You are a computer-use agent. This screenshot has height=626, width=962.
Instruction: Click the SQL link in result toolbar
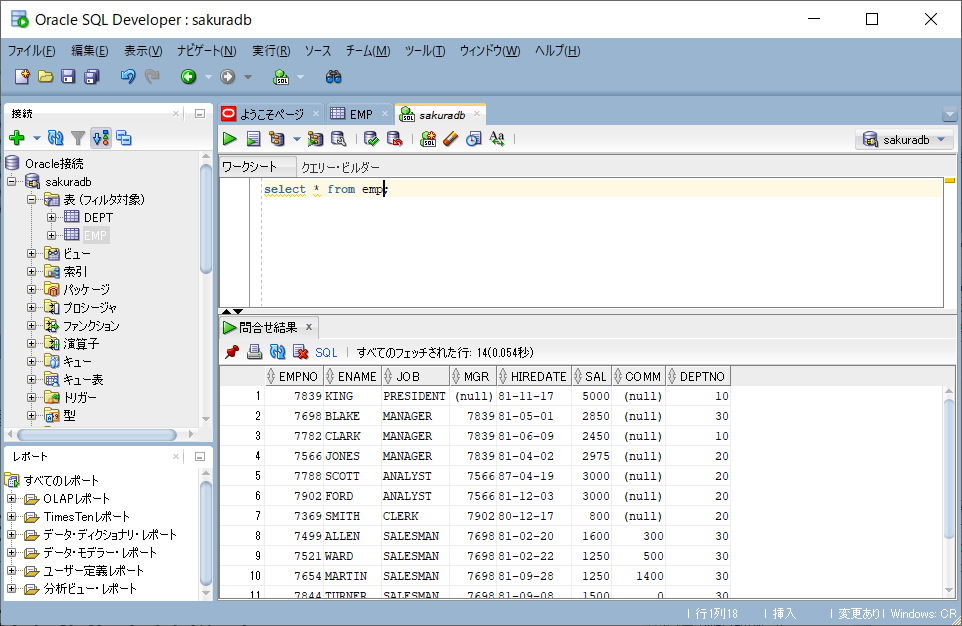pyautogui.click(x=326, y=352)
